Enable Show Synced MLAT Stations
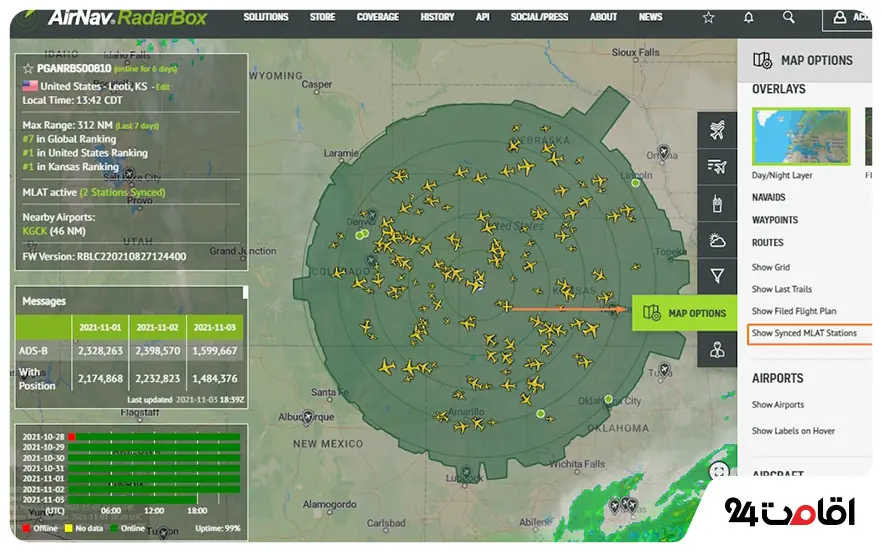This screenshot has width=882, height=552. pyautogui.click(x=804, y=333)
